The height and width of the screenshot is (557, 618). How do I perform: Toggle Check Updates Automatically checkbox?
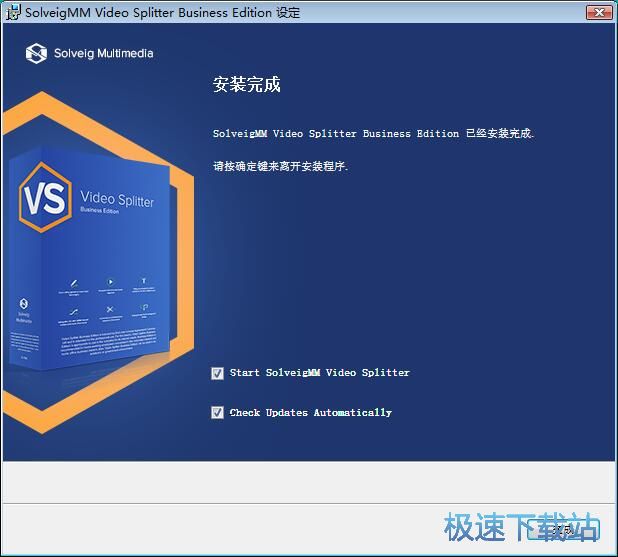point(217,413)
